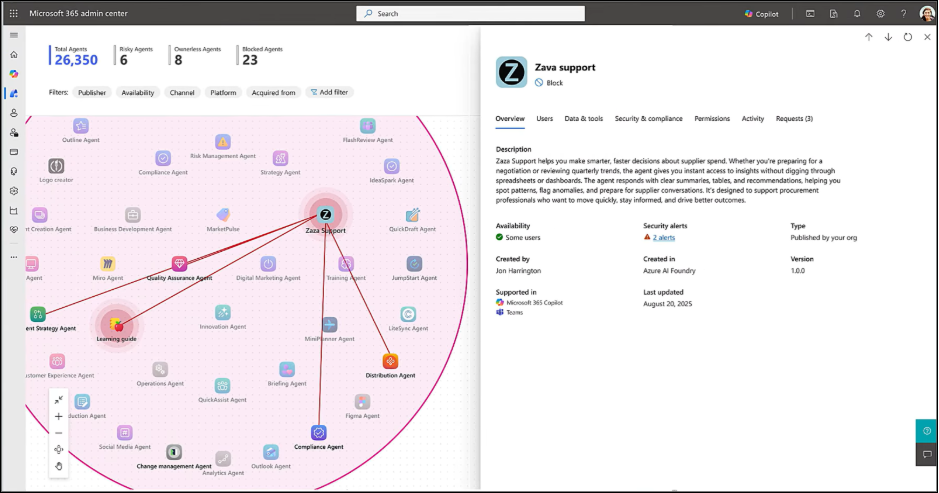
Task: Open the app launcher waffle menu
Action: [x=13, y=14]
